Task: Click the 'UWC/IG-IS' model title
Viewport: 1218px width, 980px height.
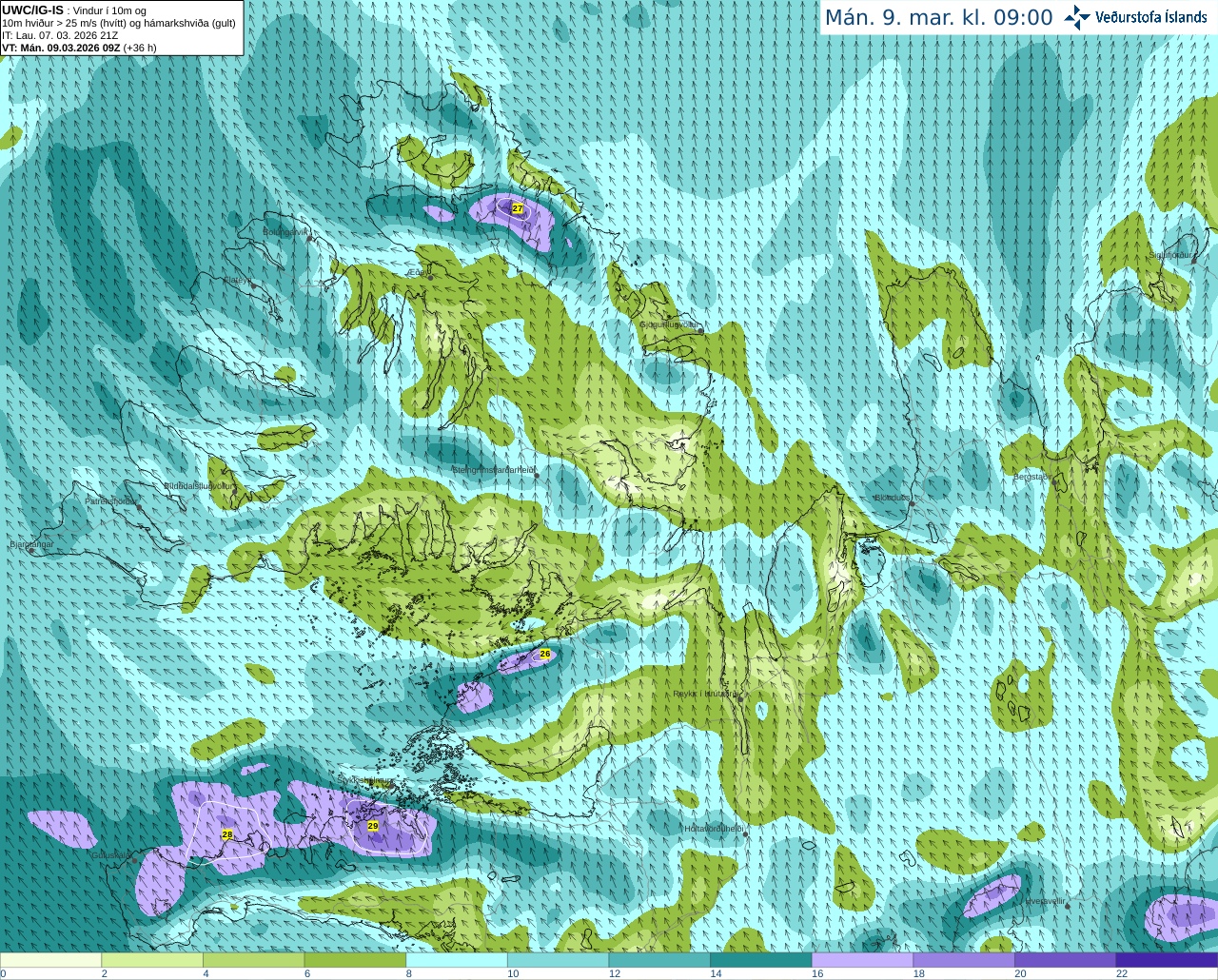Action: pyautogui.click(x=32, y=10)
